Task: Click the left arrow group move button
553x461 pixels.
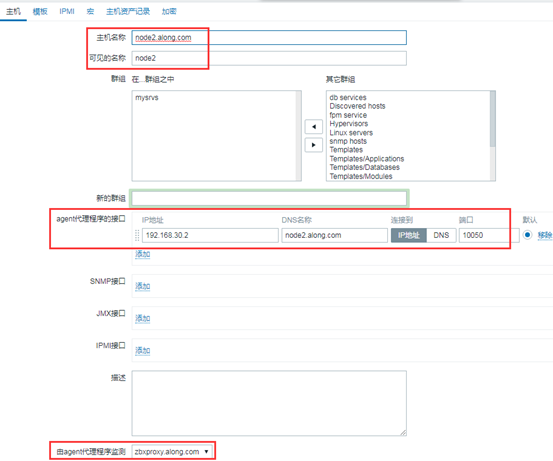Action: [314, 127]
